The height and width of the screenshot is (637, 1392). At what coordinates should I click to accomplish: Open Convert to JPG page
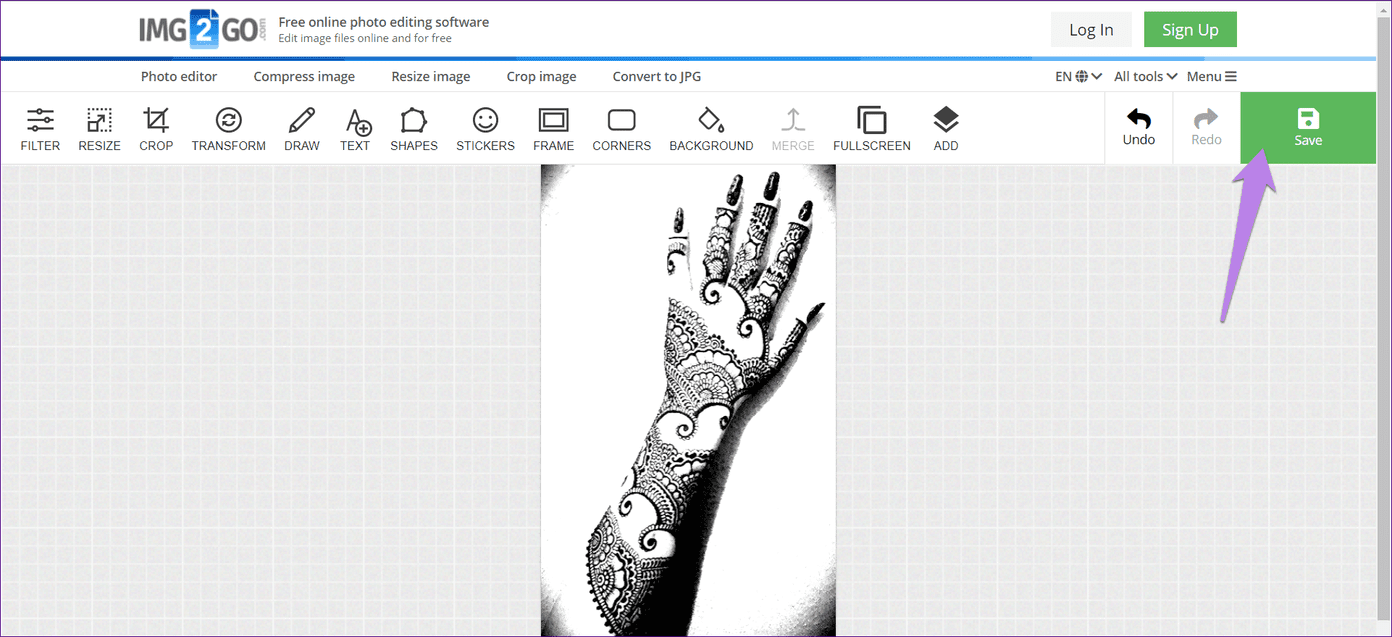point(659,76)
